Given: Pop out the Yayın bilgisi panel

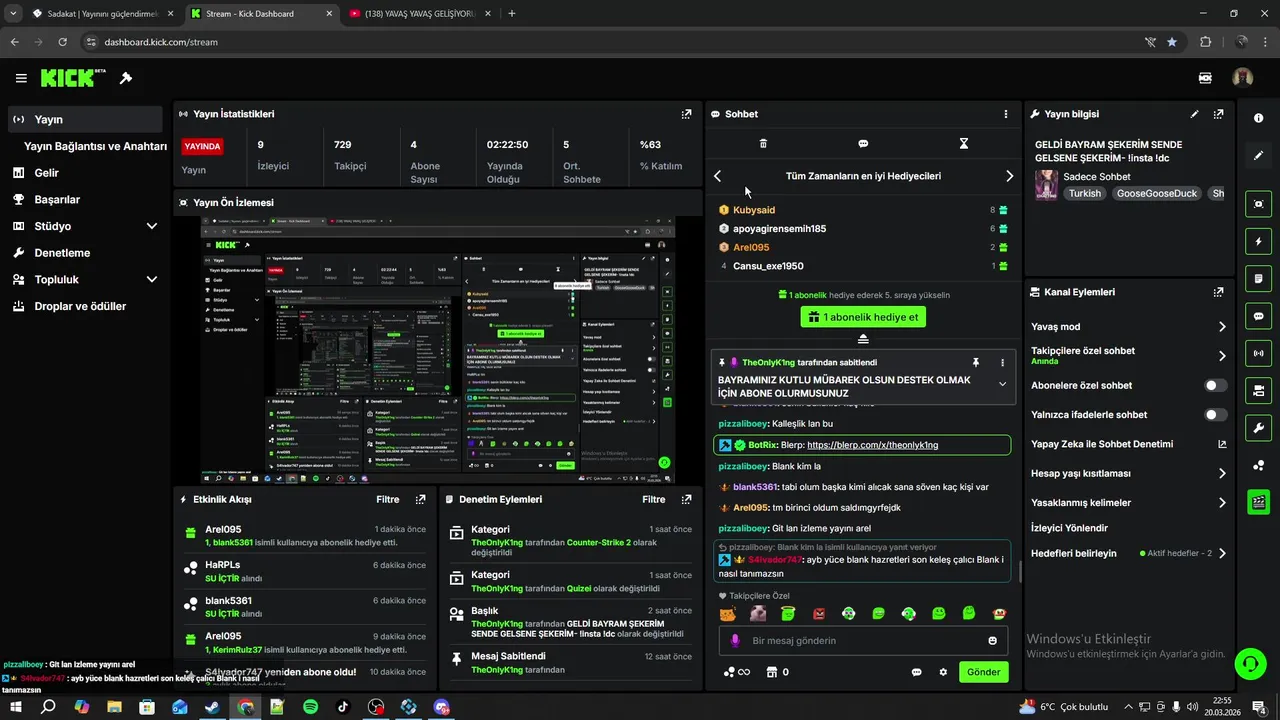Looking at the screenshot, I should pos(1218,114).
